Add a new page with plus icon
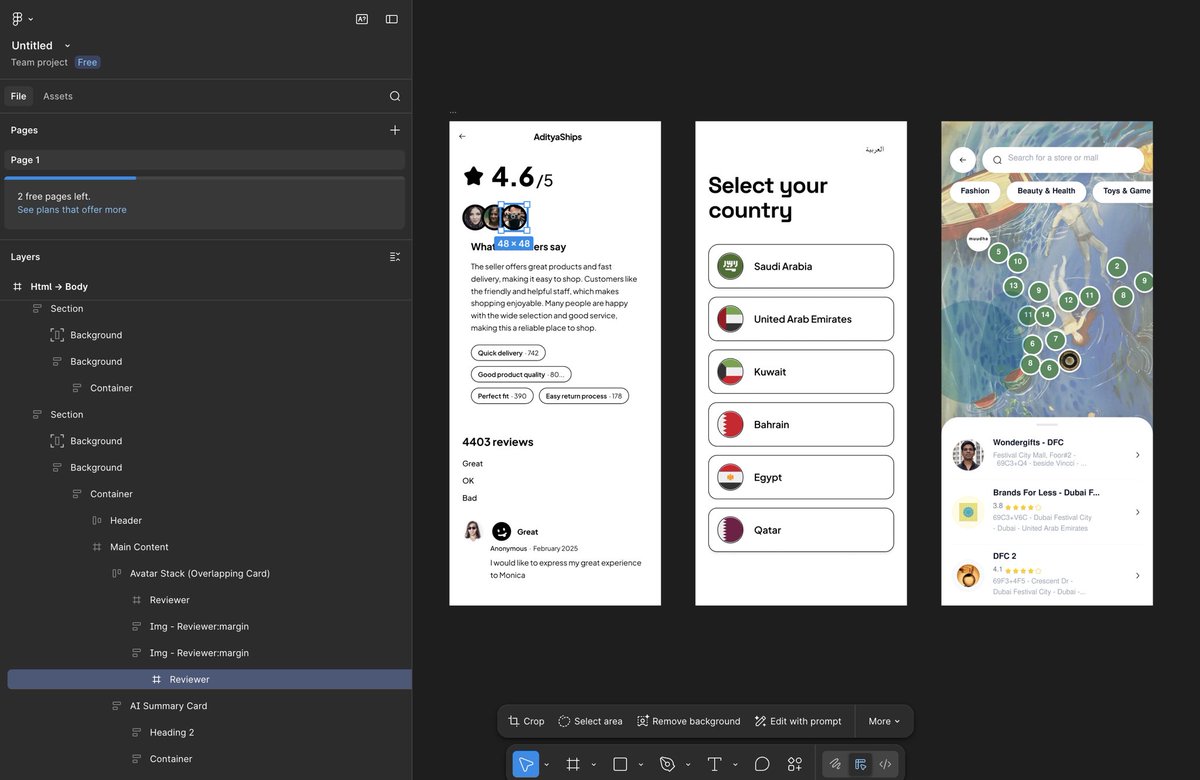Image resolution: width=1200 pixels, height=780 pixels. point(395,130)
